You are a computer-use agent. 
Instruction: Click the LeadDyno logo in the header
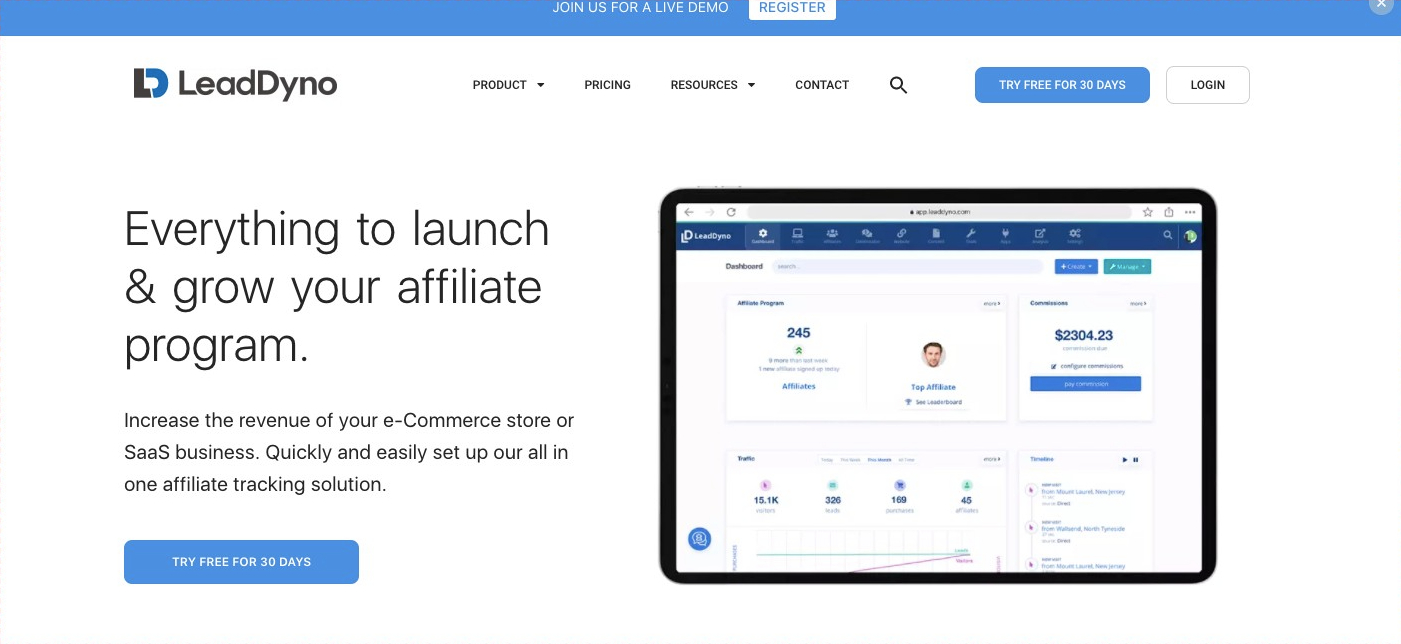tap(235, 84)
